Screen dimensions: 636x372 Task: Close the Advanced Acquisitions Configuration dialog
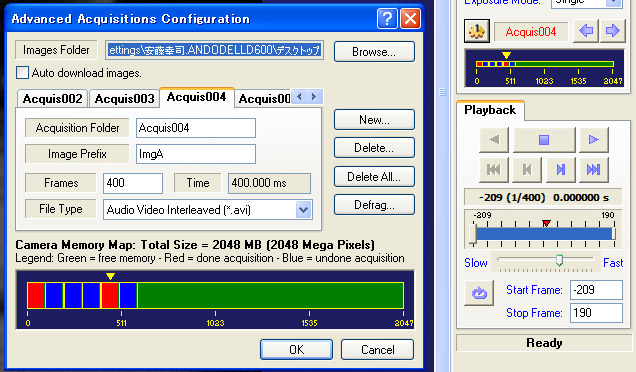point(410,19)
